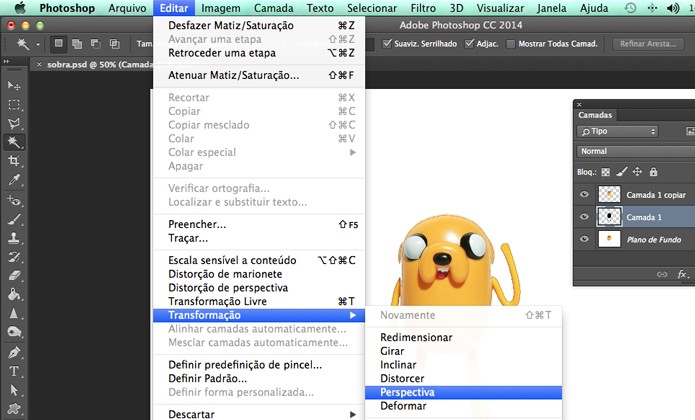Choose Inclinar in the submenu
The width and height of the screenshot is (695, 420).
point(463,365)
